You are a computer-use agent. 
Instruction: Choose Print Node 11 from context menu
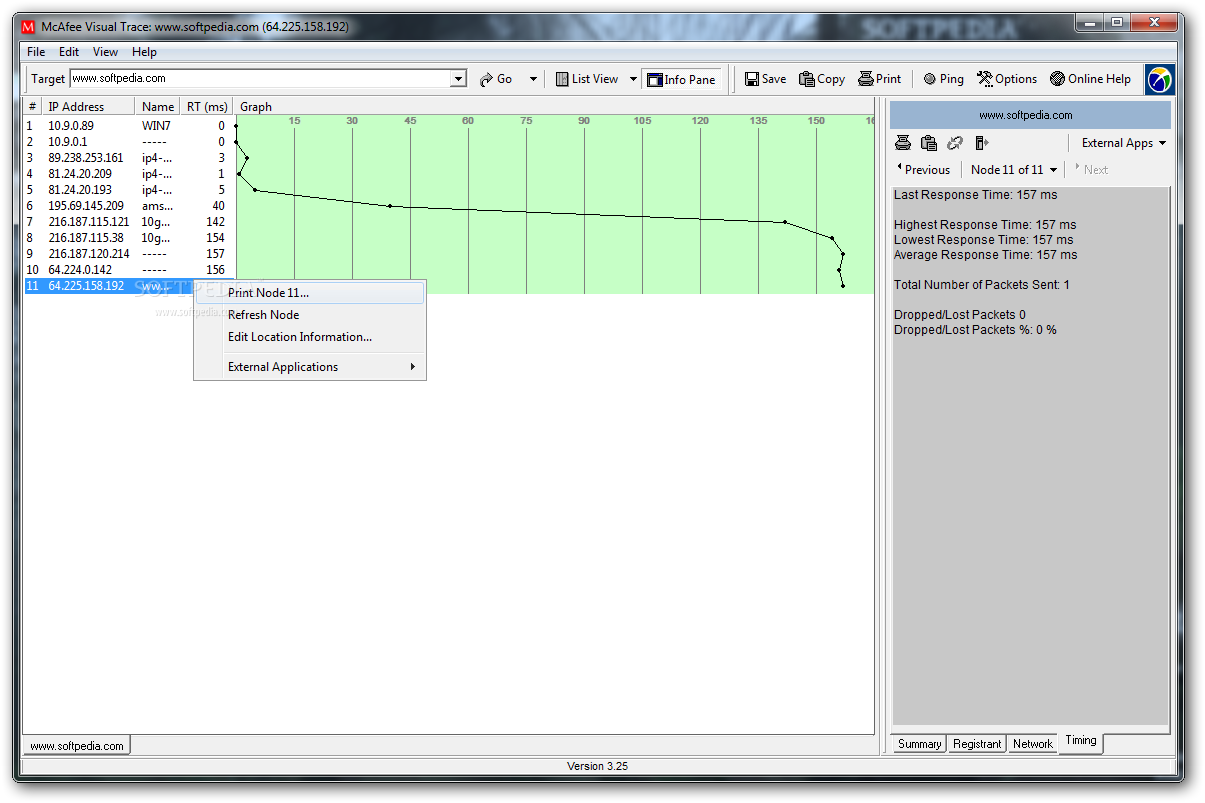pyautogui.click(x=310, y=293)
